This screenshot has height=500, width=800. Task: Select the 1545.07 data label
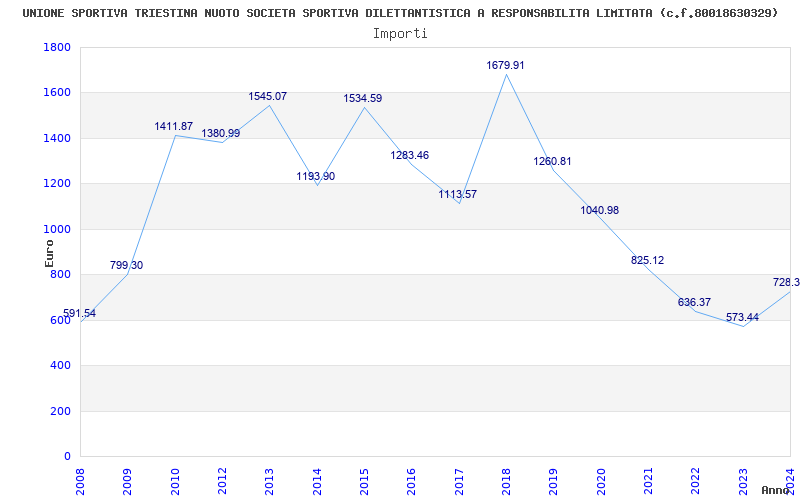267,96
